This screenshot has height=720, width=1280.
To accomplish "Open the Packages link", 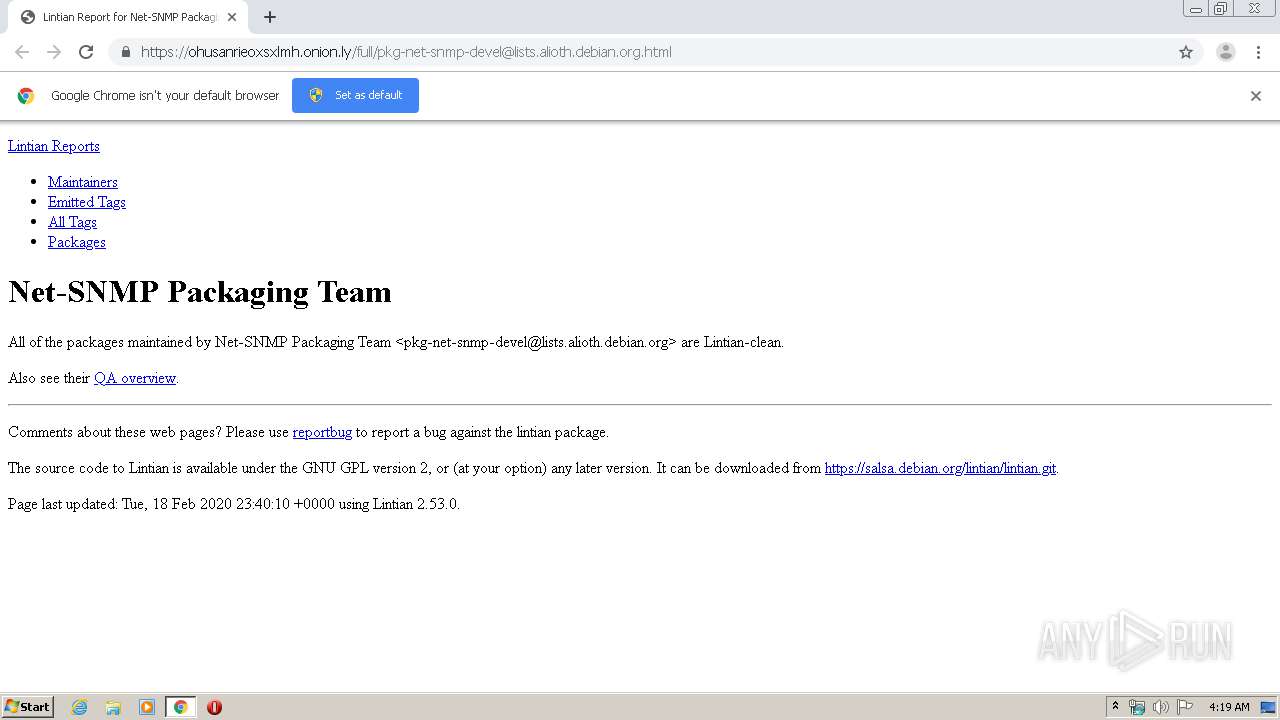I will (x=77, y=242).
